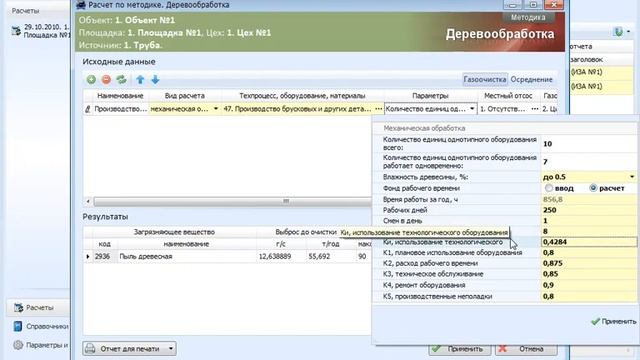
Task: Switch to Осреднение tab
Action: tap(531, 80)
